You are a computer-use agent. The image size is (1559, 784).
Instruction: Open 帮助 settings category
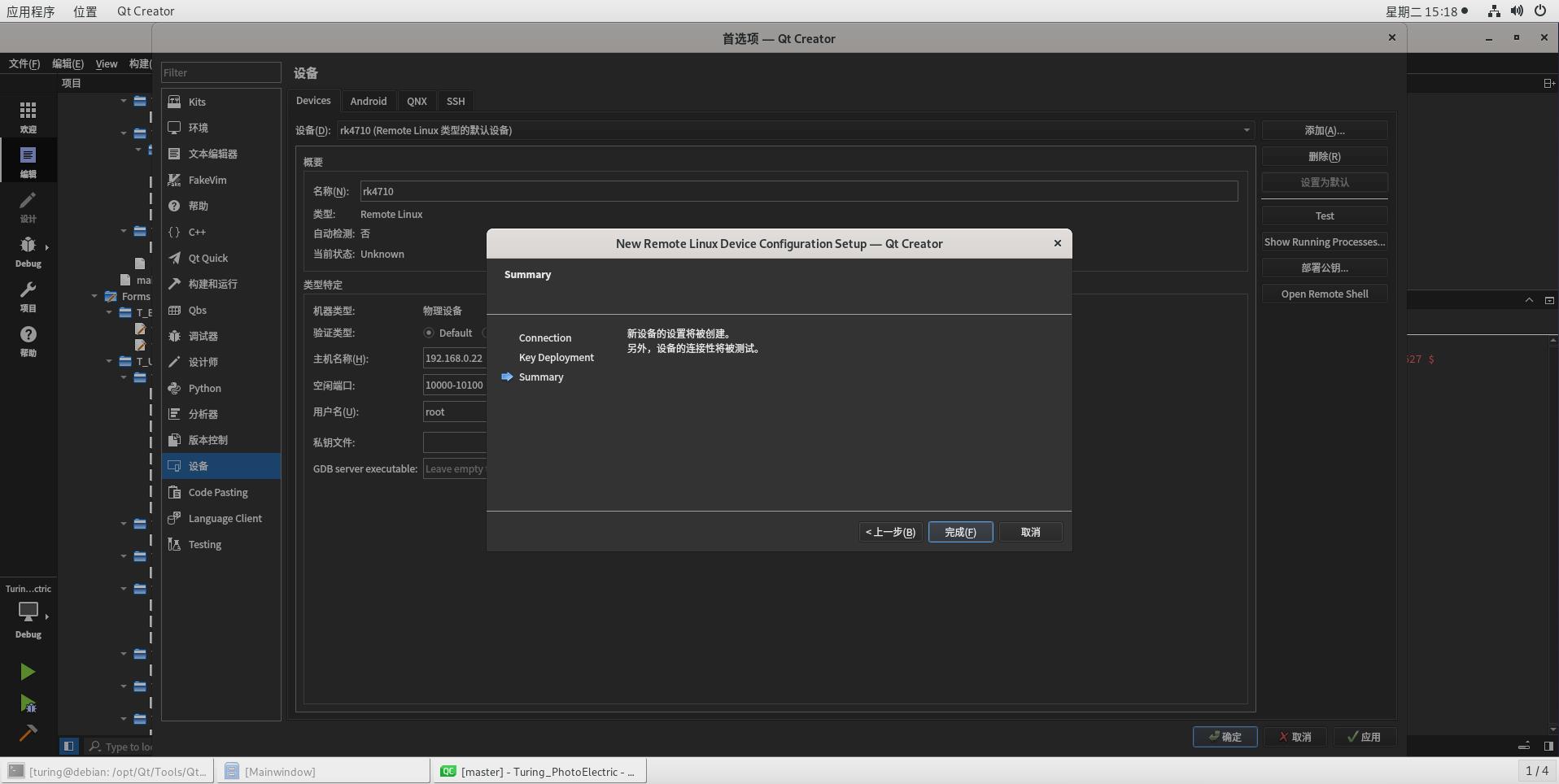[x=221, y=206]
